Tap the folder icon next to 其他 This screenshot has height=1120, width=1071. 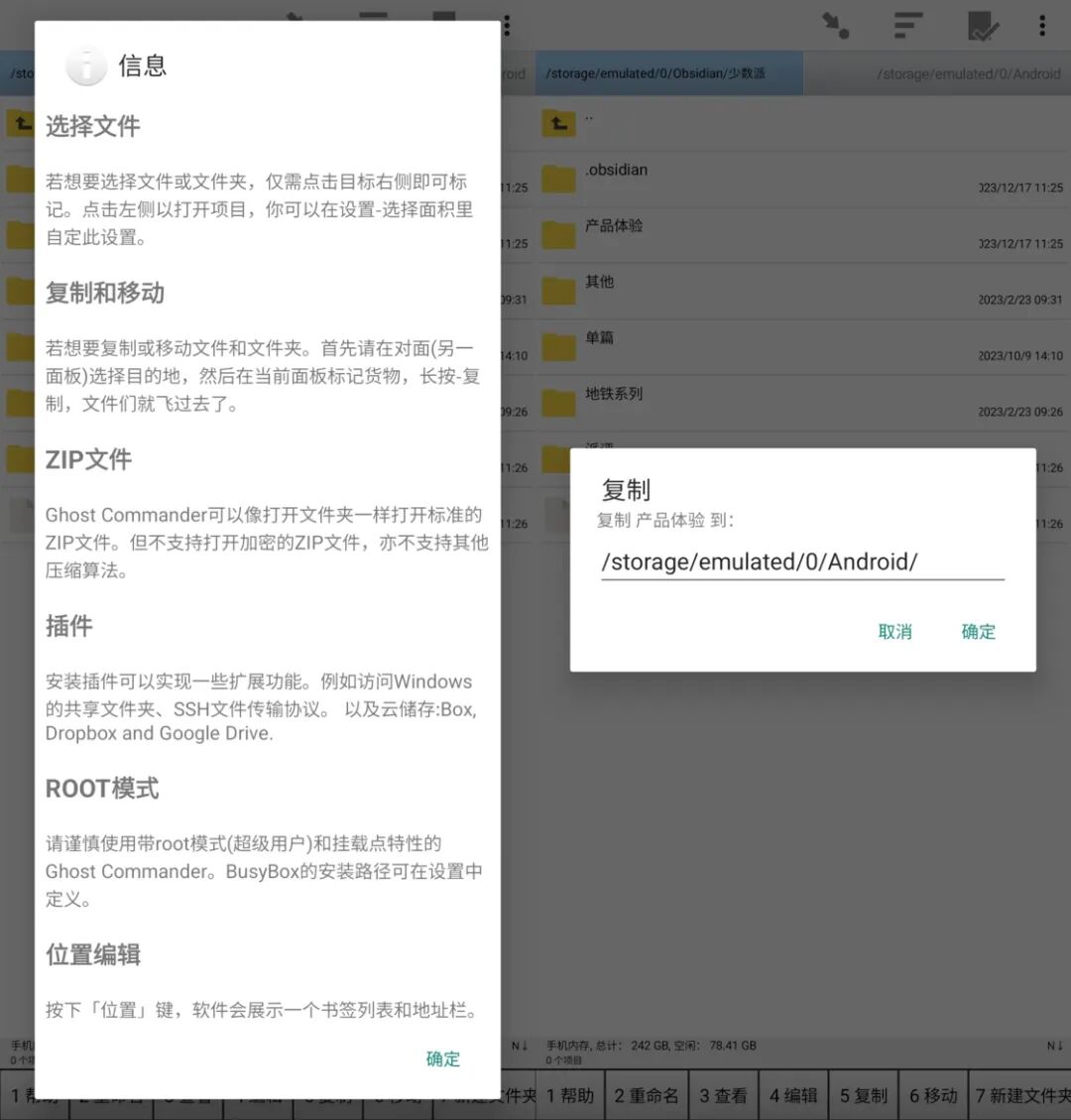pyautogui.click(x=558, y=291)
